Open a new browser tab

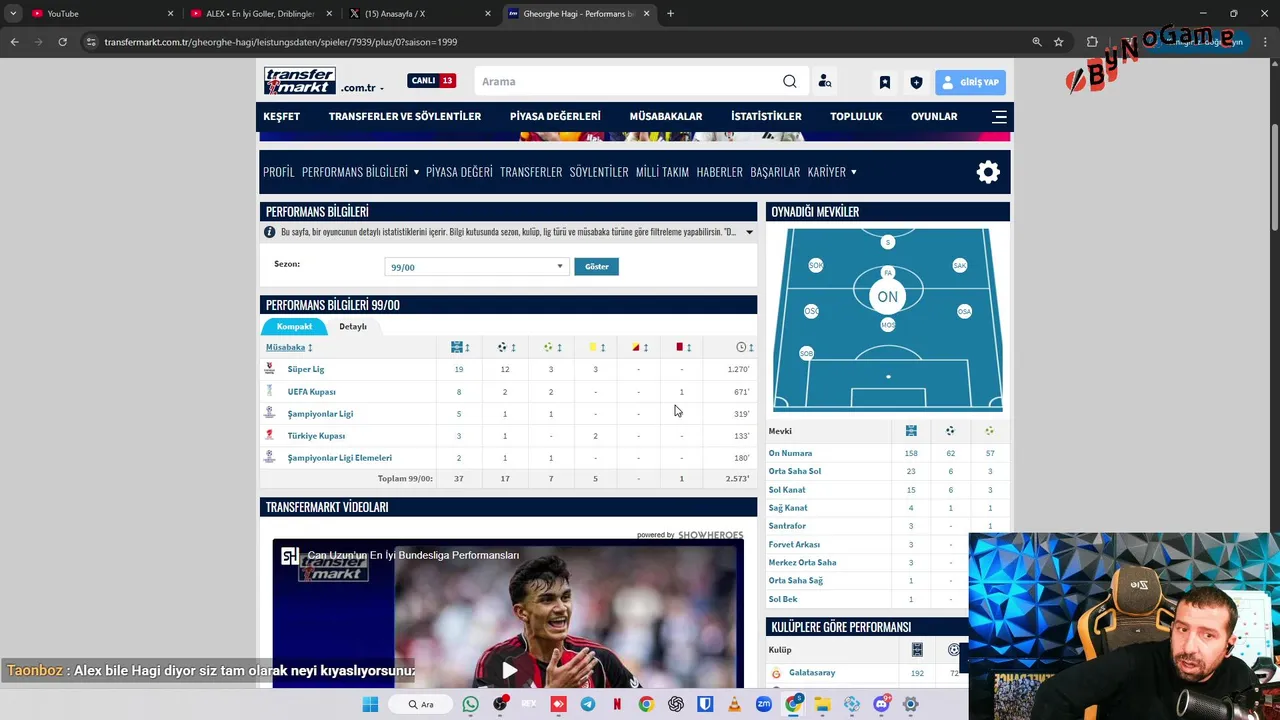pyautogui.click(x=670, y=14)
